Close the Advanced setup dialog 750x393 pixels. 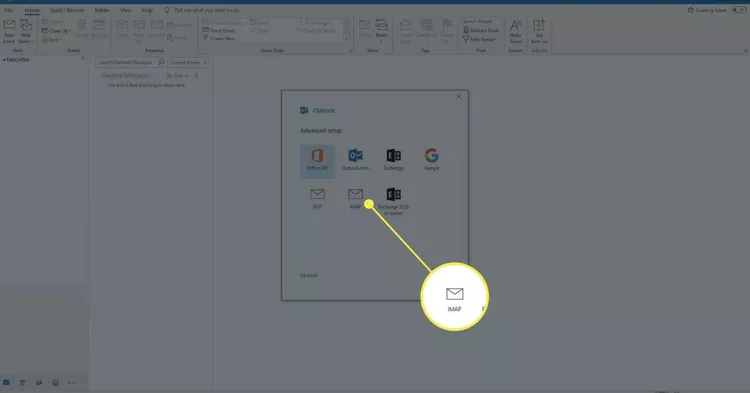(459, 97)
